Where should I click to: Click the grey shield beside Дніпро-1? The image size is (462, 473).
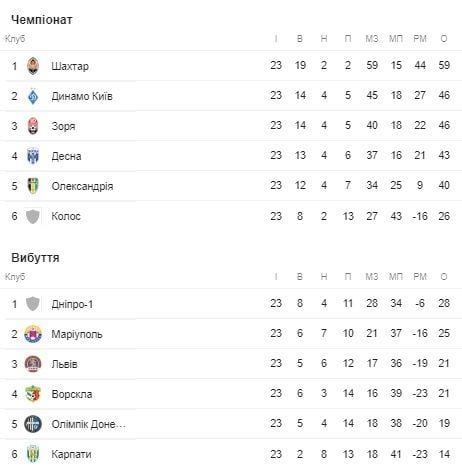(33, 304)
